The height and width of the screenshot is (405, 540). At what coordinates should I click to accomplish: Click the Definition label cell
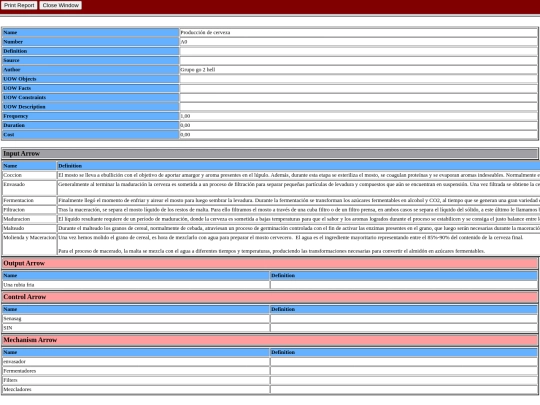point(90,51)
